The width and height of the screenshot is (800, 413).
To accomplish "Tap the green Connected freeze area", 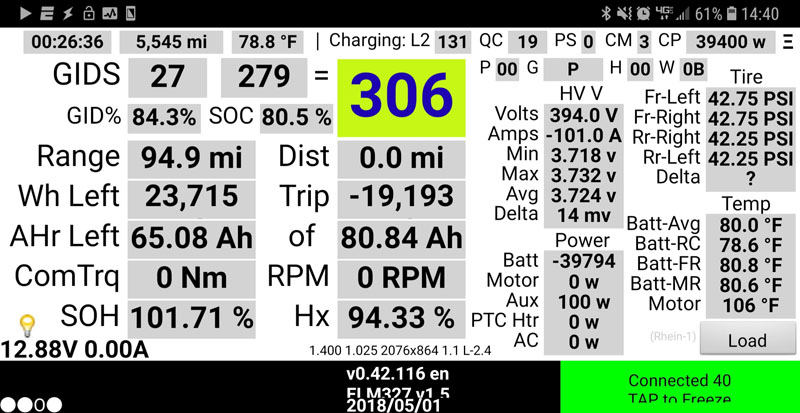I will [679, 388].
